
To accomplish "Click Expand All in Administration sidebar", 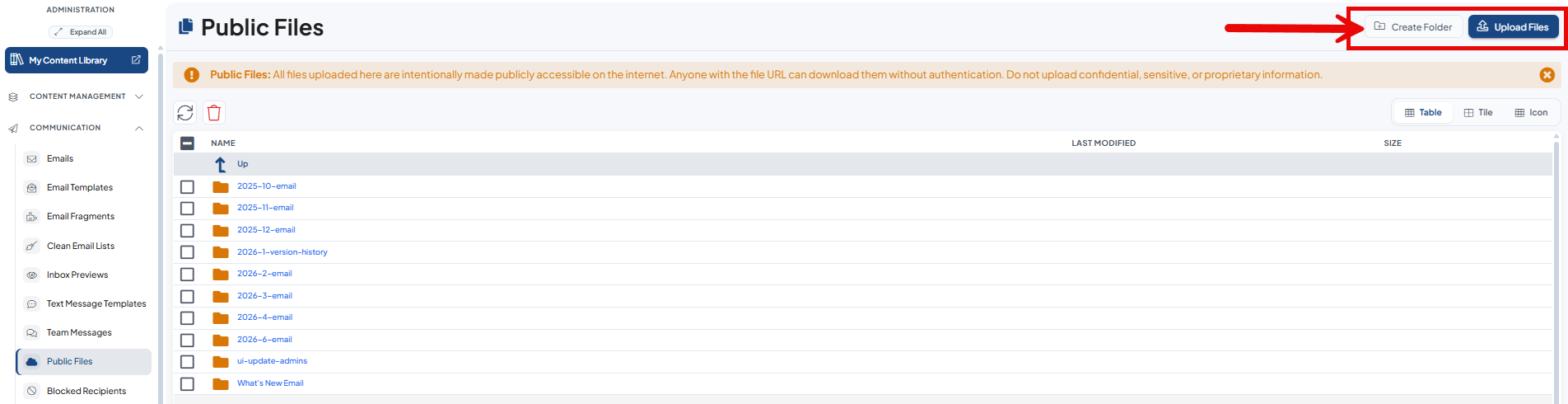I will pos(81,32).
